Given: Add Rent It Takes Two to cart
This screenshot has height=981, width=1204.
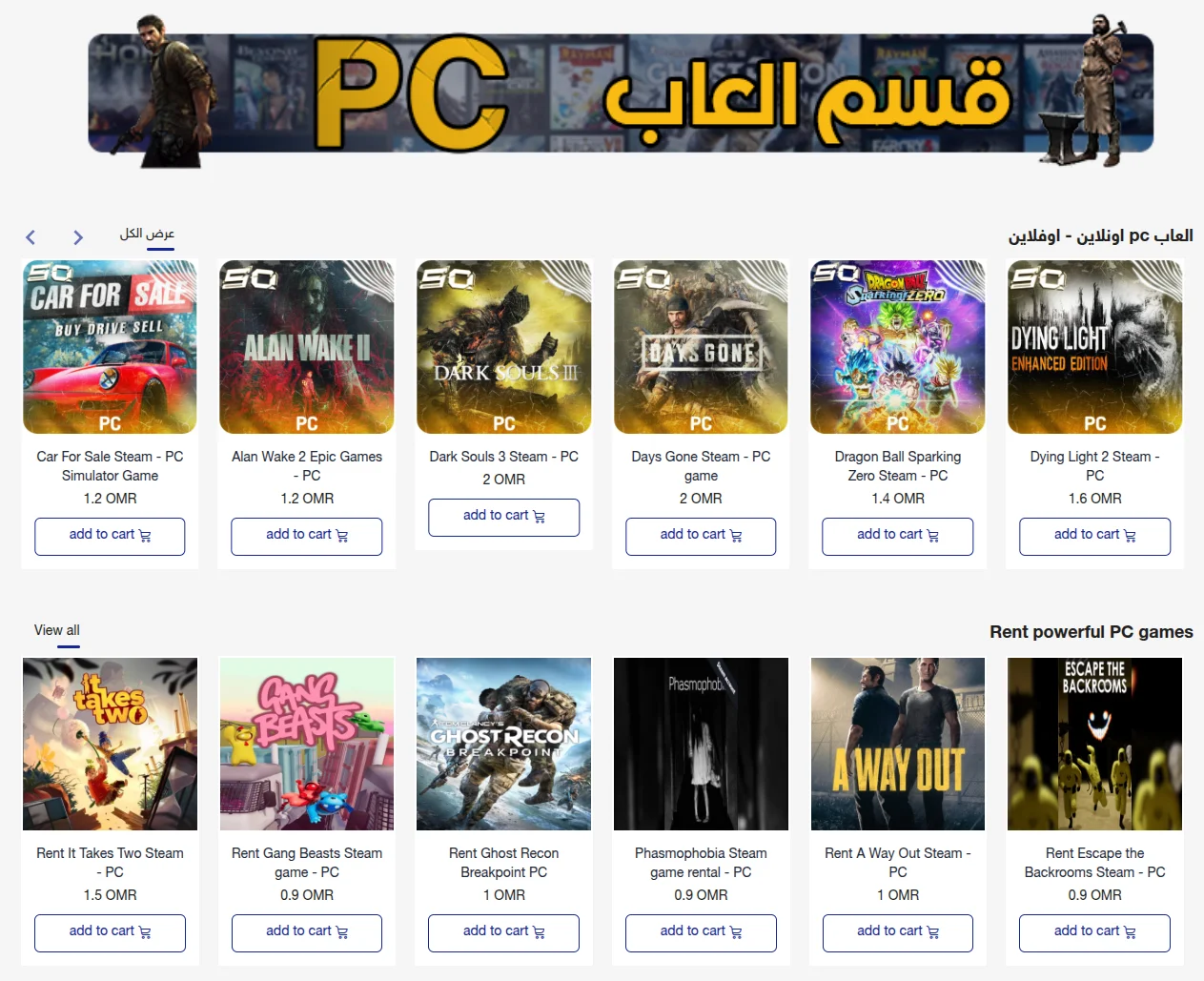Looking at the screenshot, I should pos(111,933).
